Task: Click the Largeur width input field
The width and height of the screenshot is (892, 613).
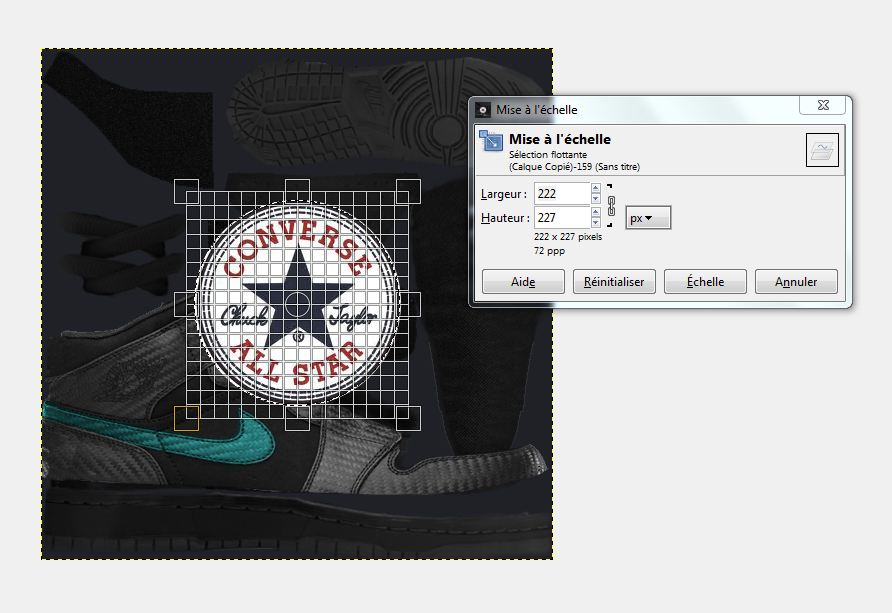Action: pos(561,193)
